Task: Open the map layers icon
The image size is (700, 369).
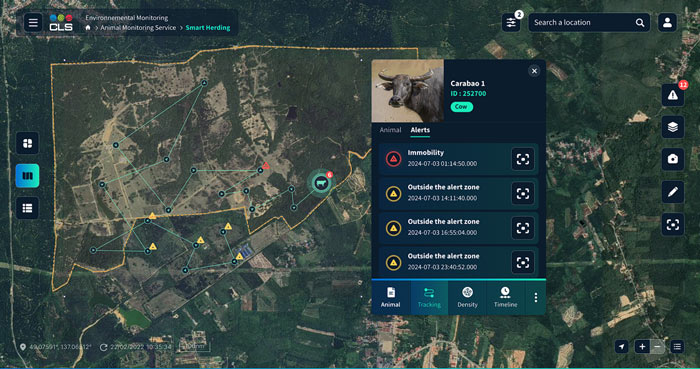Action: (x=673, y=127)
